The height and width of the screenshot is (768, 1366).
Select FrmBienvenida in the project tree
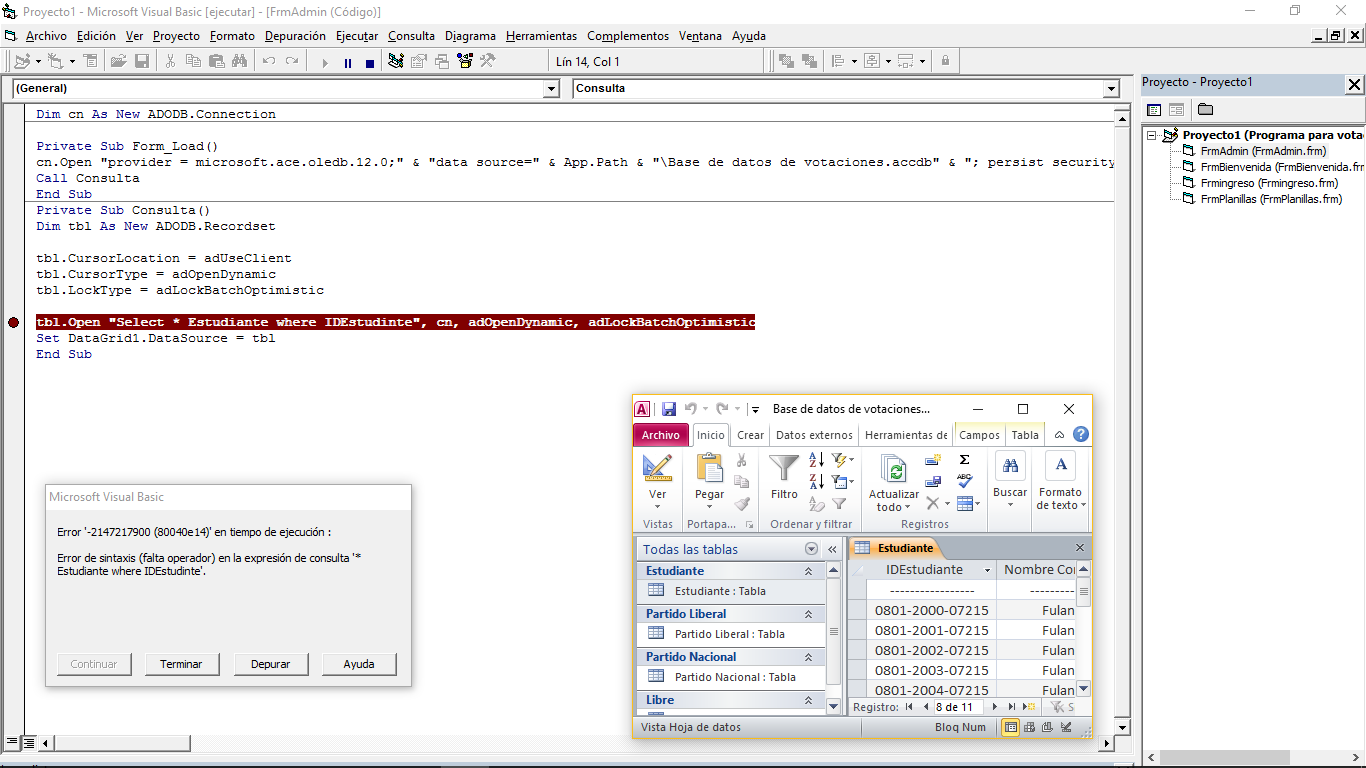click(x=1281, y=167)
